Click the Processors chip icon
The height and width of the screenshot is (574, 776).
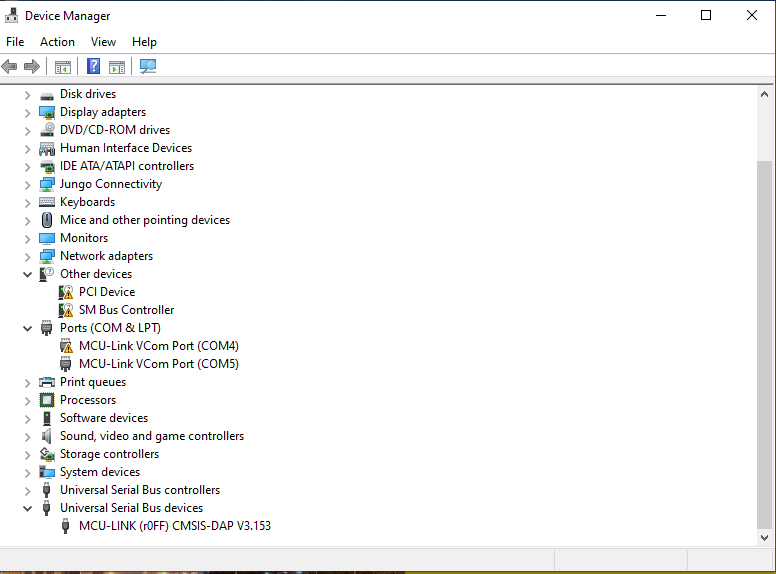(x=47, y=400)
